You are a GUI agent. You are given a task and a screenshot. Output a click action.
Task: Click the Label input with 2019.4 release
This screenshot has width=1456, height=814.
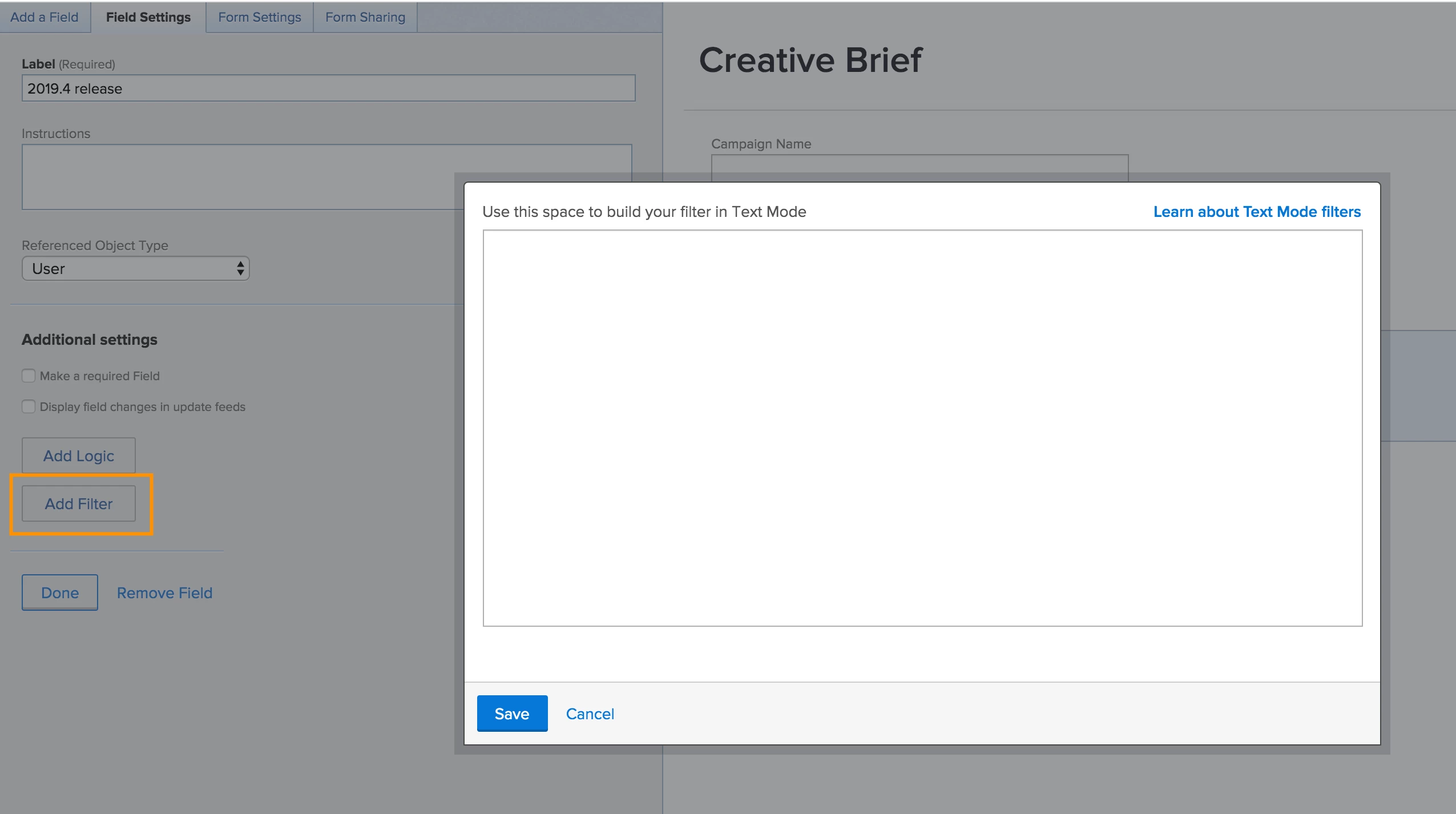[x=328, y=88]
